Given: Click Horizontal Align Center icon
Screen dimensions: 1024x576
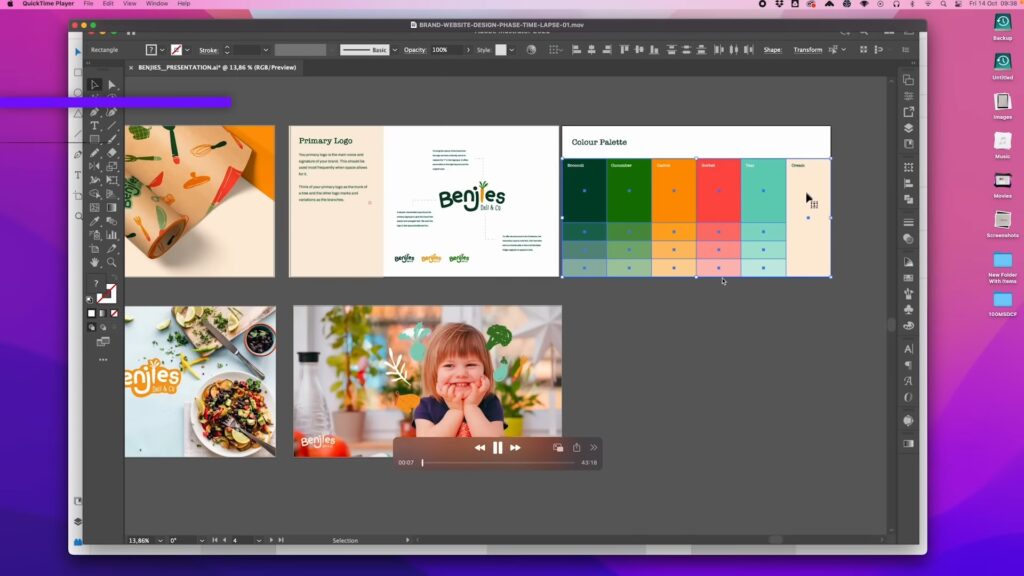Looking at the screenshot, I should pos(592,50).
